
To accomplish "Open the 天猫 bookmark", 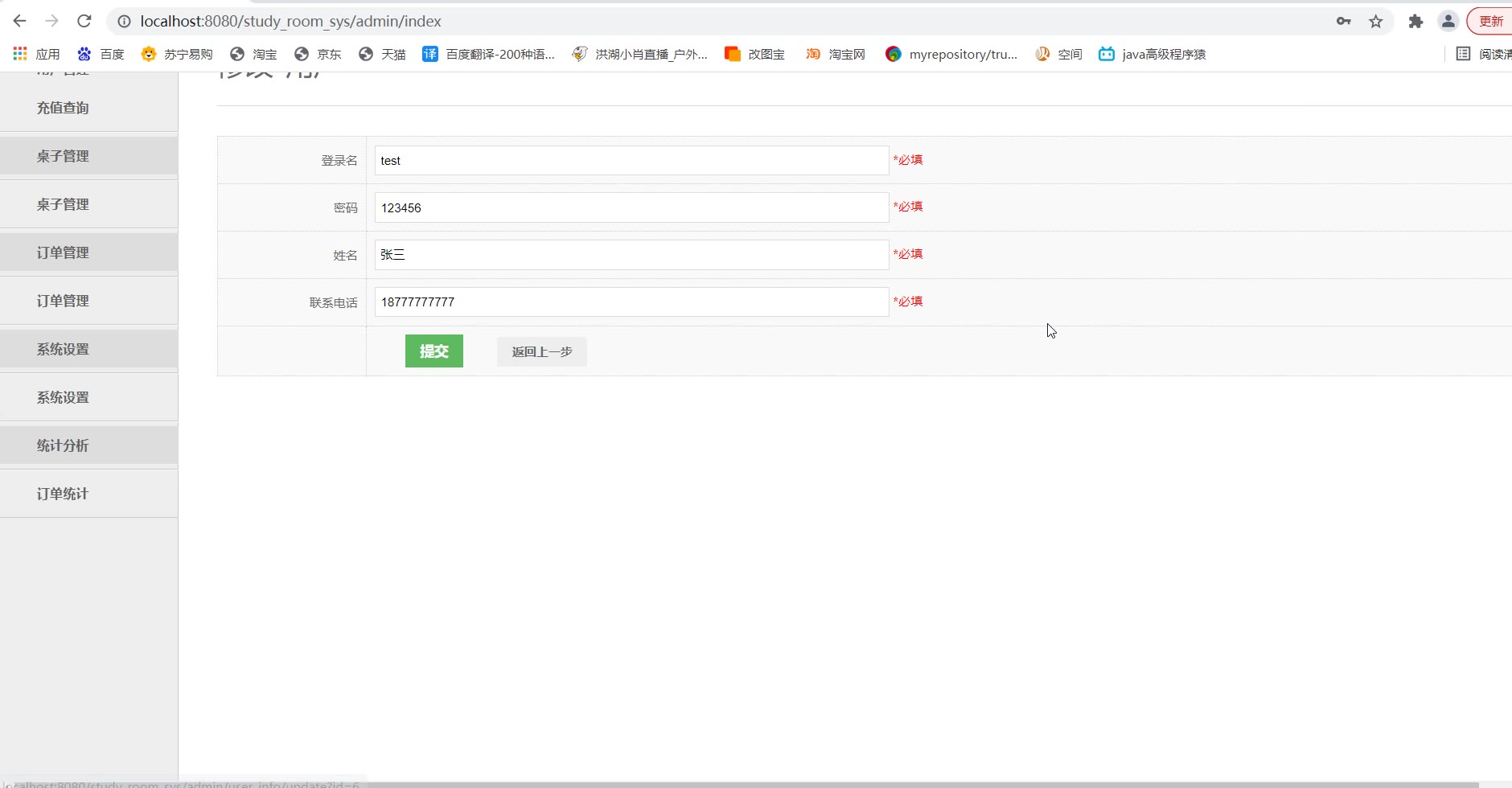I will pyautogui.click(x=382, y=54).
